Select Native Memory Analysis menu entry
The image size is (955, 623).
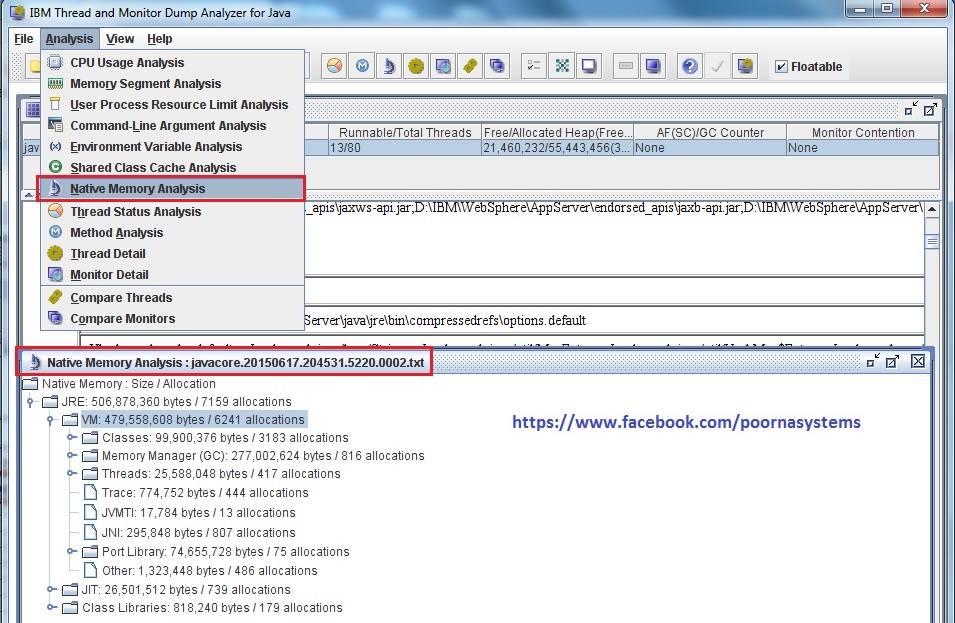[172, 189]
